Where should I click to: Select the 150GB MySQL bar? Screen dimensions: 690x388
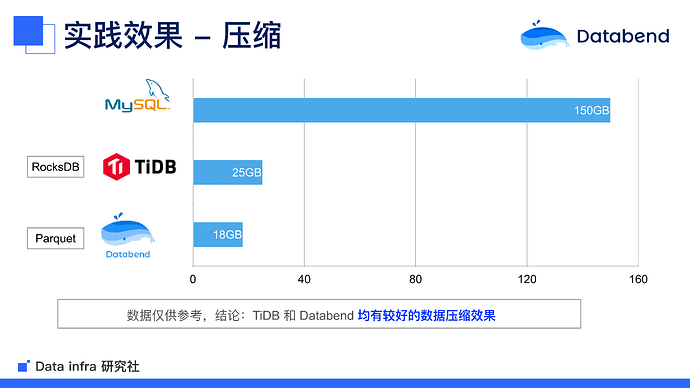coord(401,110)
